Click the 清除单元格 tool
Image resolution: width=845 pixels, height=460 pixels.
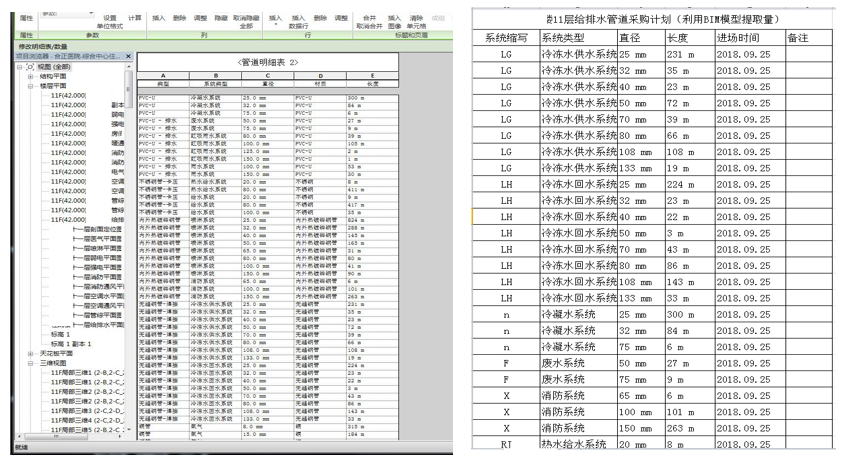tap(417, 22)
